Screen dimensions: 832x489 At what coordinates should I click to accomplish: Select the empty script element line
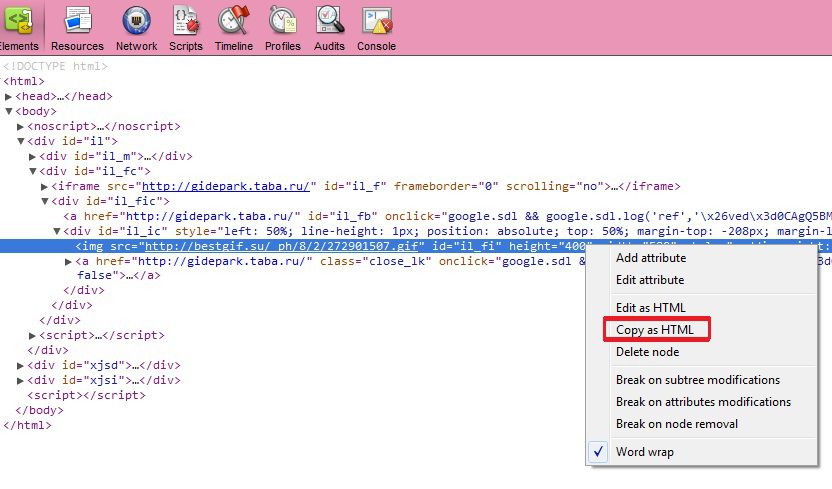pos(86,395)
